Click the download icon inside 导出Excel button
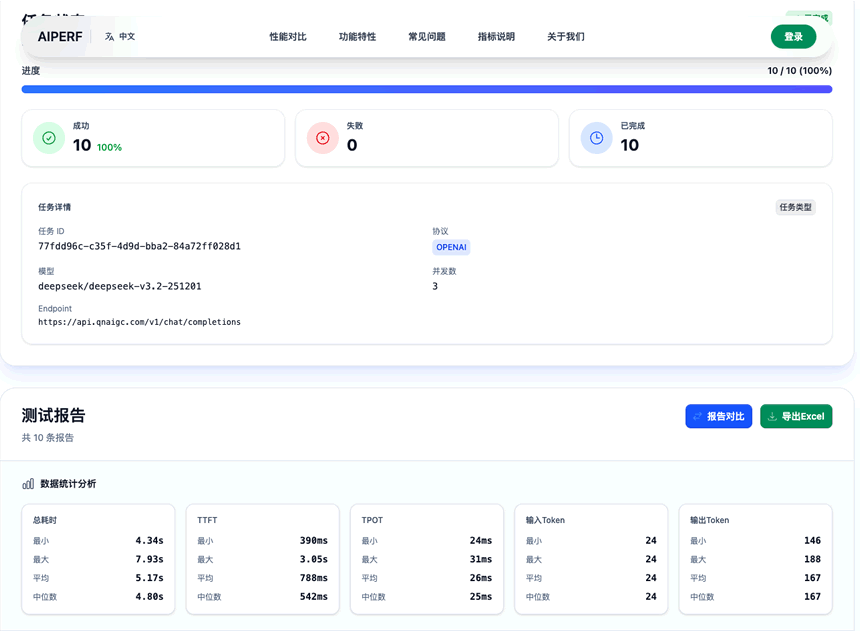Image resolution: width=860 pixels, height=631 pixels. (x=770, y=416)
